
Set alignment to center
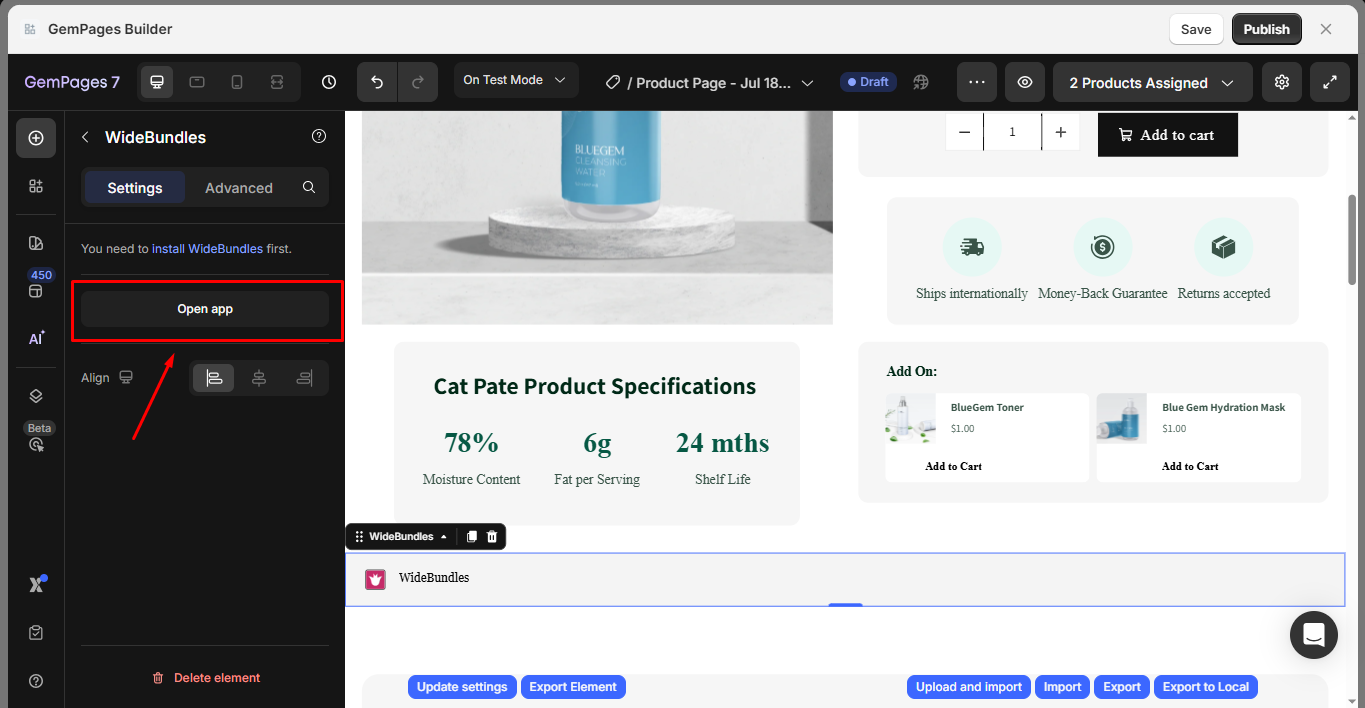click(259, 378)
